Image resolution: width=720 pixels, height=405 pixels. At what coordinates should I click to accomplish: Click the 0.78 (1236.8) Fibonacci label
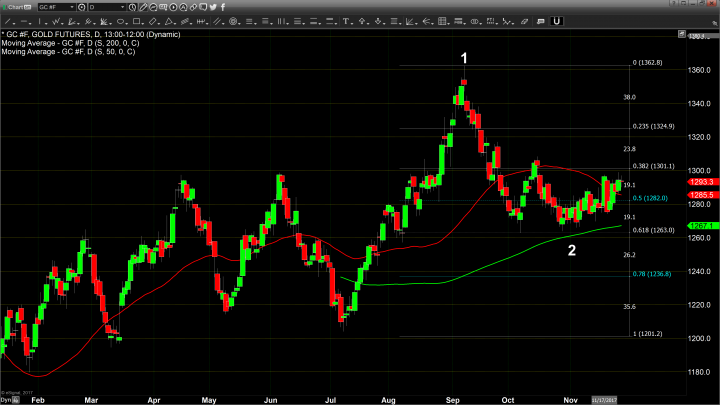point(652,274)
